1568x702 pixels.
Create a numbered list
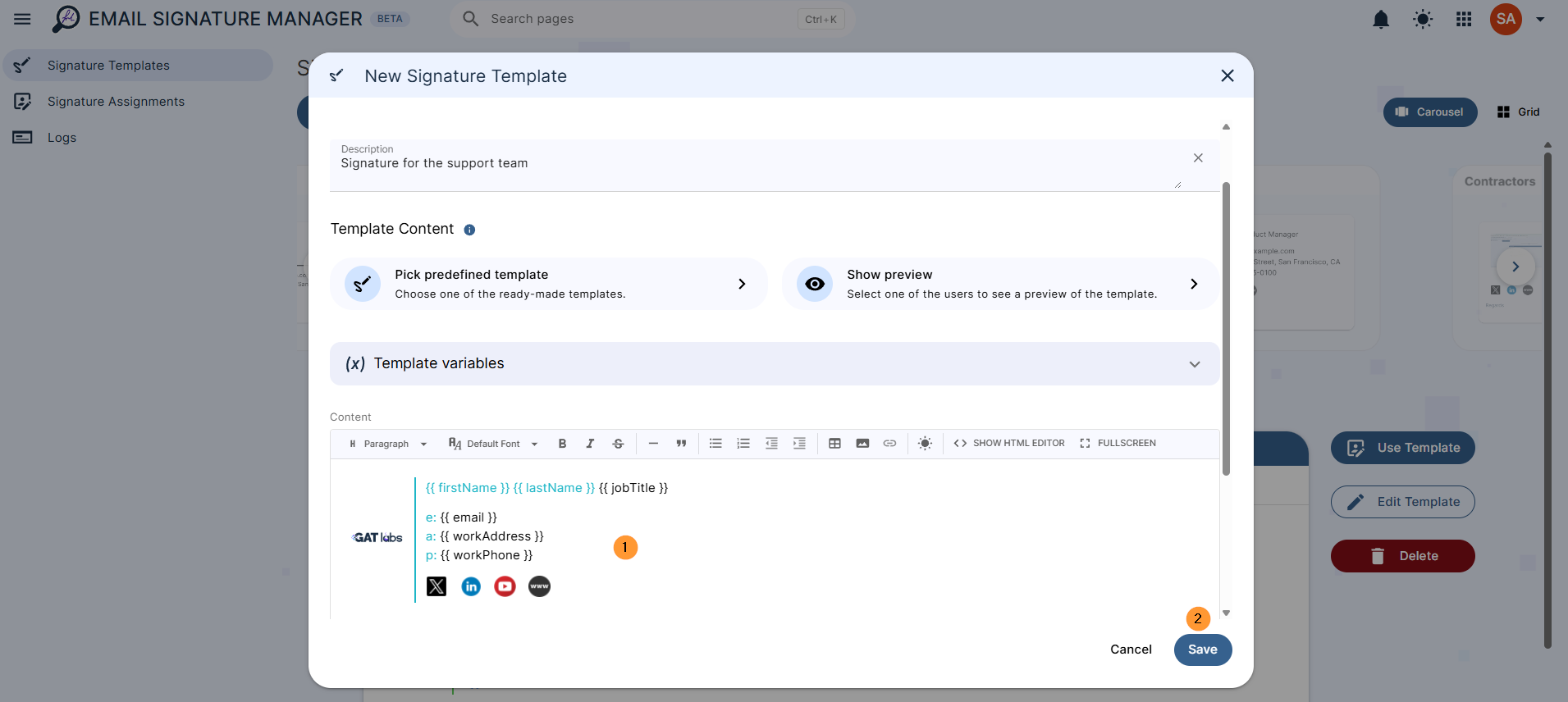coord(743,444)
